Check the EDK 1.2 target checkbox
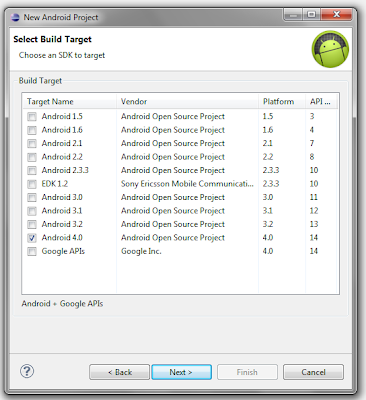 click(x=32, y=184)
